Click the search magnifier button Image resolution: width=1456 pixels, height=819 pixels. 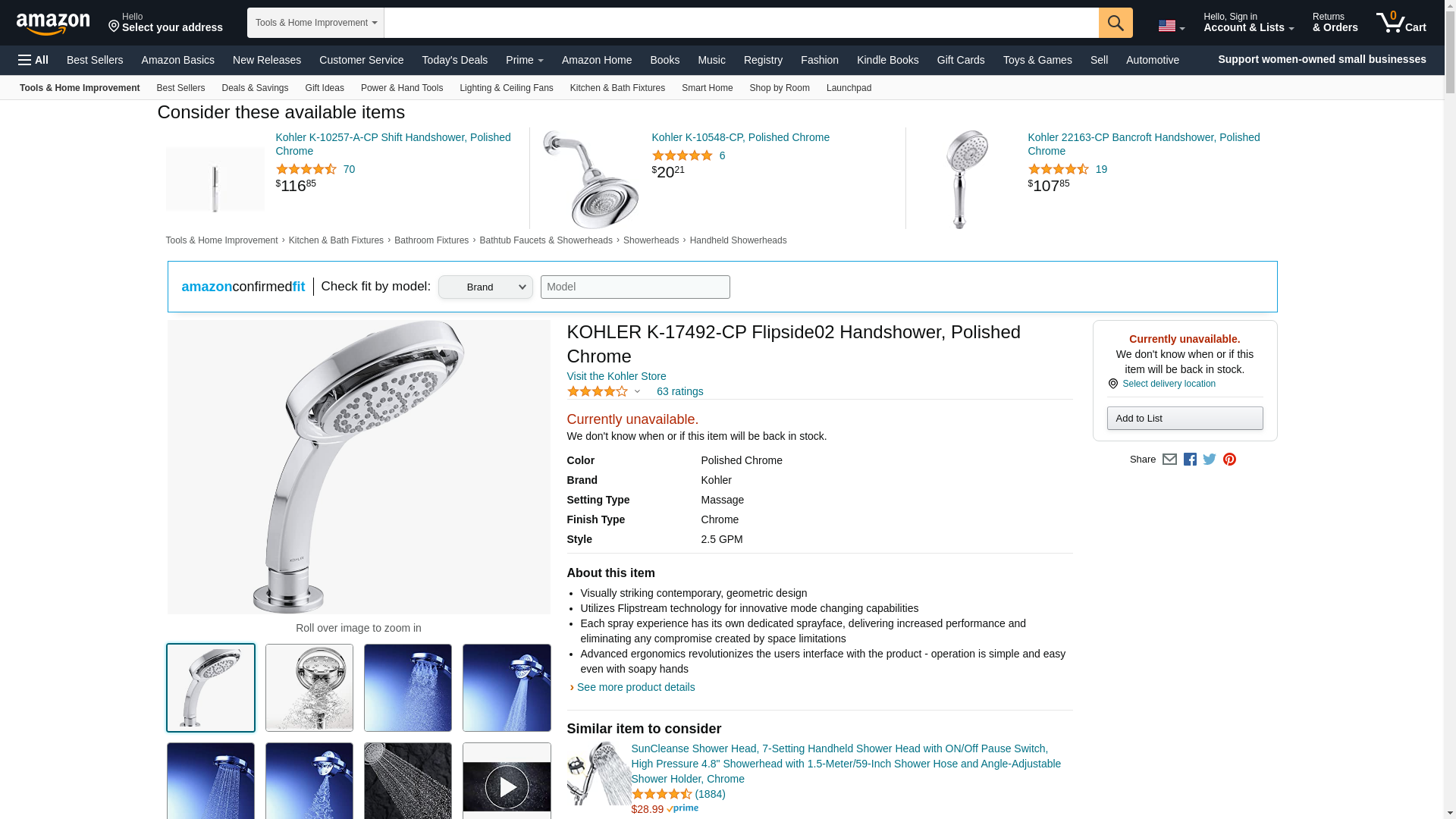(x=1115, y=23)
